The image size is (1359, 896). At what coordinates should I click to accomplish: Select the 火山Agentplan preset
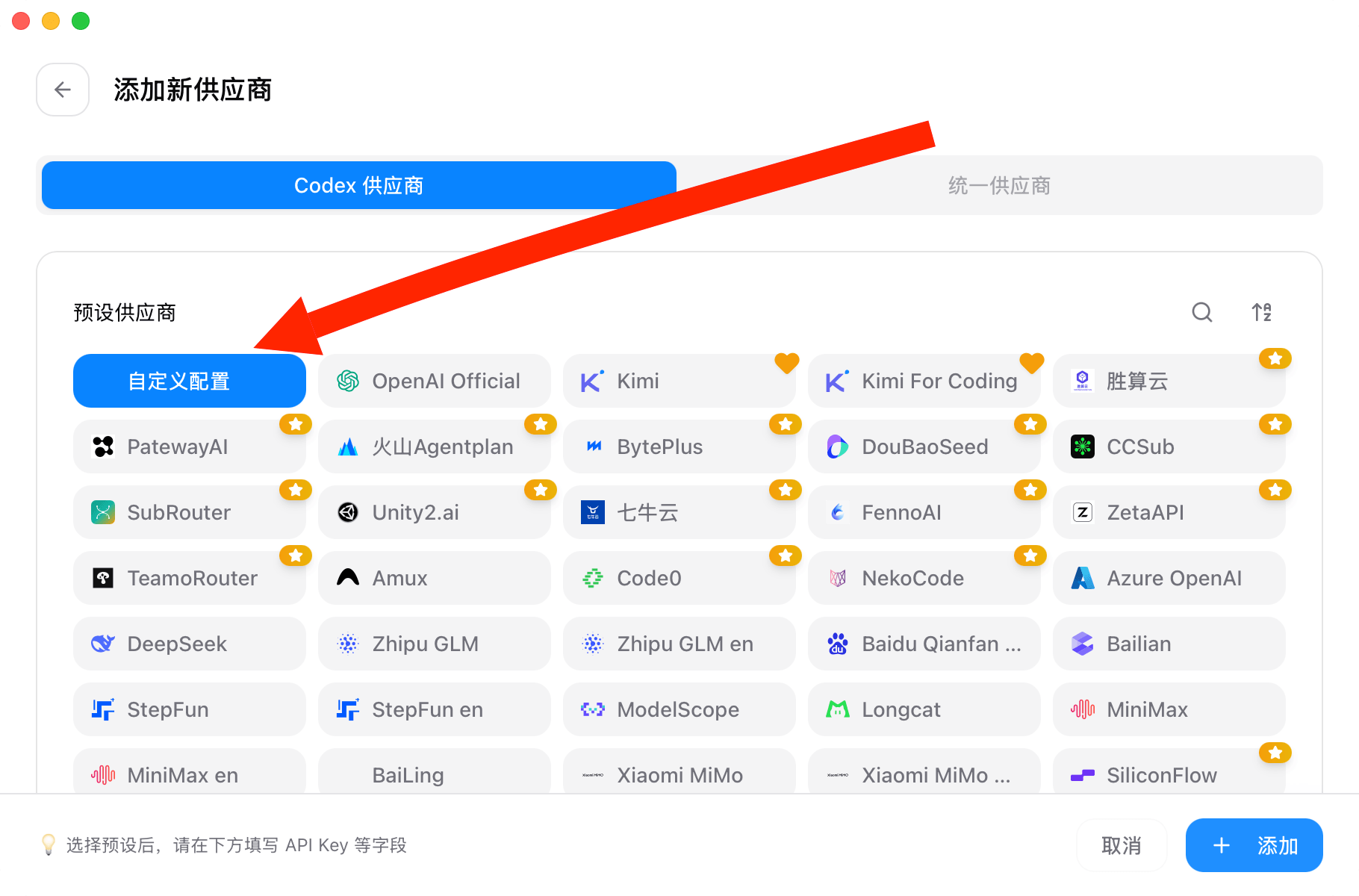435,447
